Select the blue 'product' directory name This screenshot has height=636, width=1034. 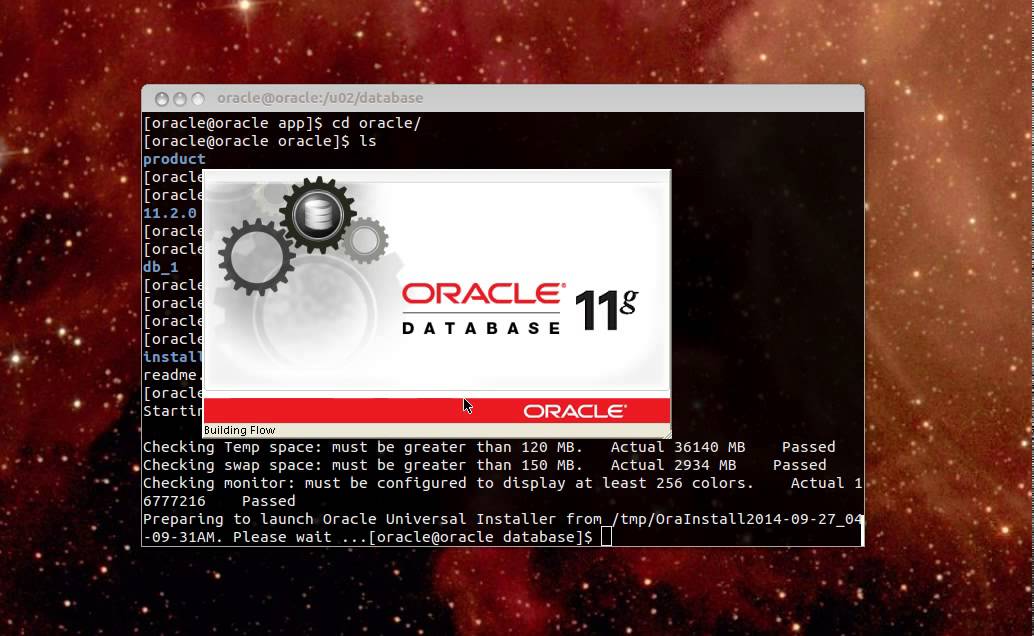pyautogui.click(x=174, y=160)
